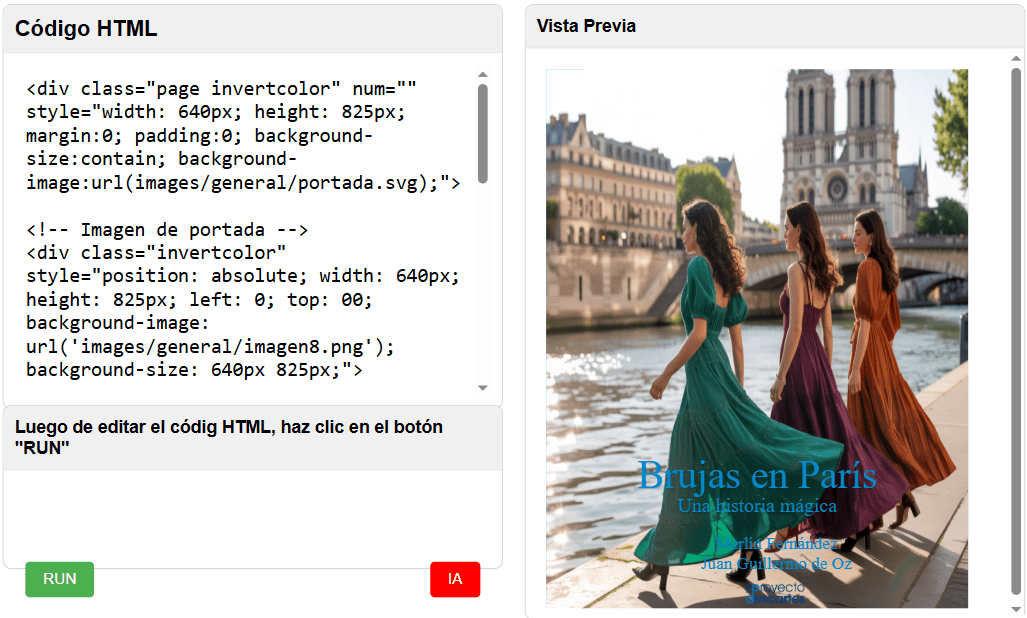Click the green RUN button

(x=60, y=579)
